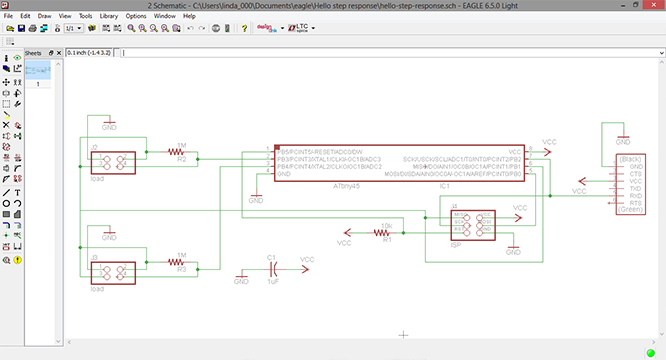Print the schematic using printer icon
The image size is (666, 360).
32,28
